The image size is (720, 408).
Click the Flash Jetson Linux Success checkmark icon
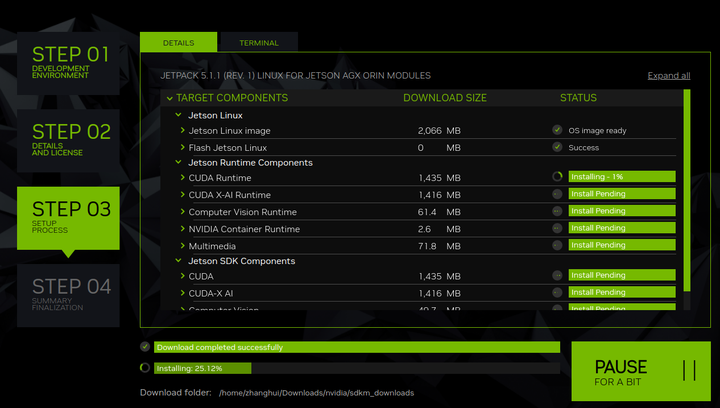pyautogui.click(x=557, y=147)
